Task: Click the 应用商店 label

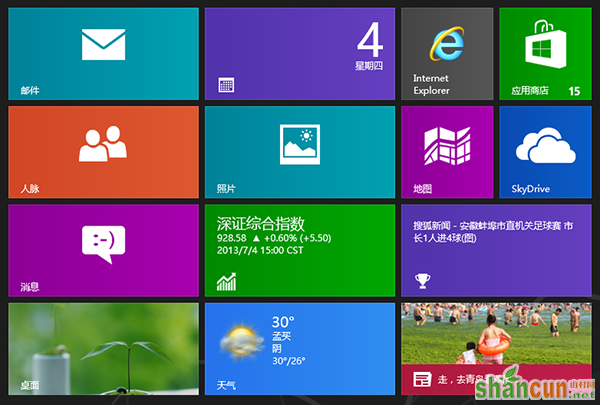Action: tap(530, 90)
